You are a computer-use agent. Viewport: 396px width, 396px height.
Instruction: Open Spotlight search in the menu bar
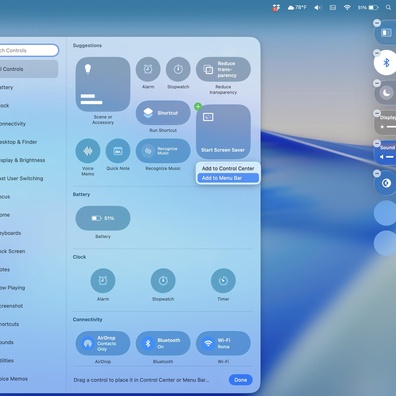click(388, 7)
